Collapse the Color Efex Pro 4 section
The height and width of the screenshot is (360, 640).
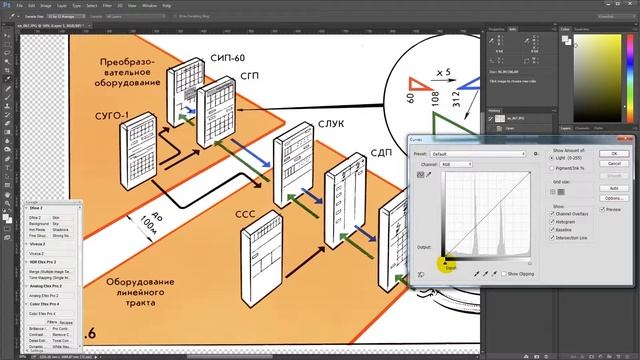pyautogui.click(x=27, y=304)
